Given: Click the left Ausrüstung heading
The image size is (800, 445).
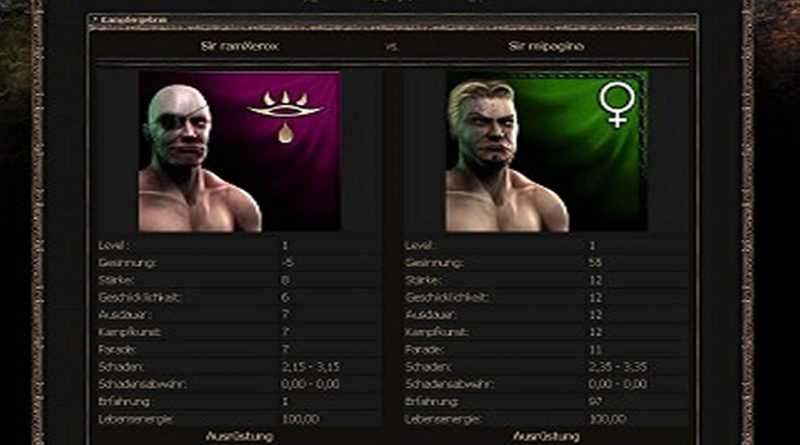Looking at the screenshot, I should tap(239, 436).
